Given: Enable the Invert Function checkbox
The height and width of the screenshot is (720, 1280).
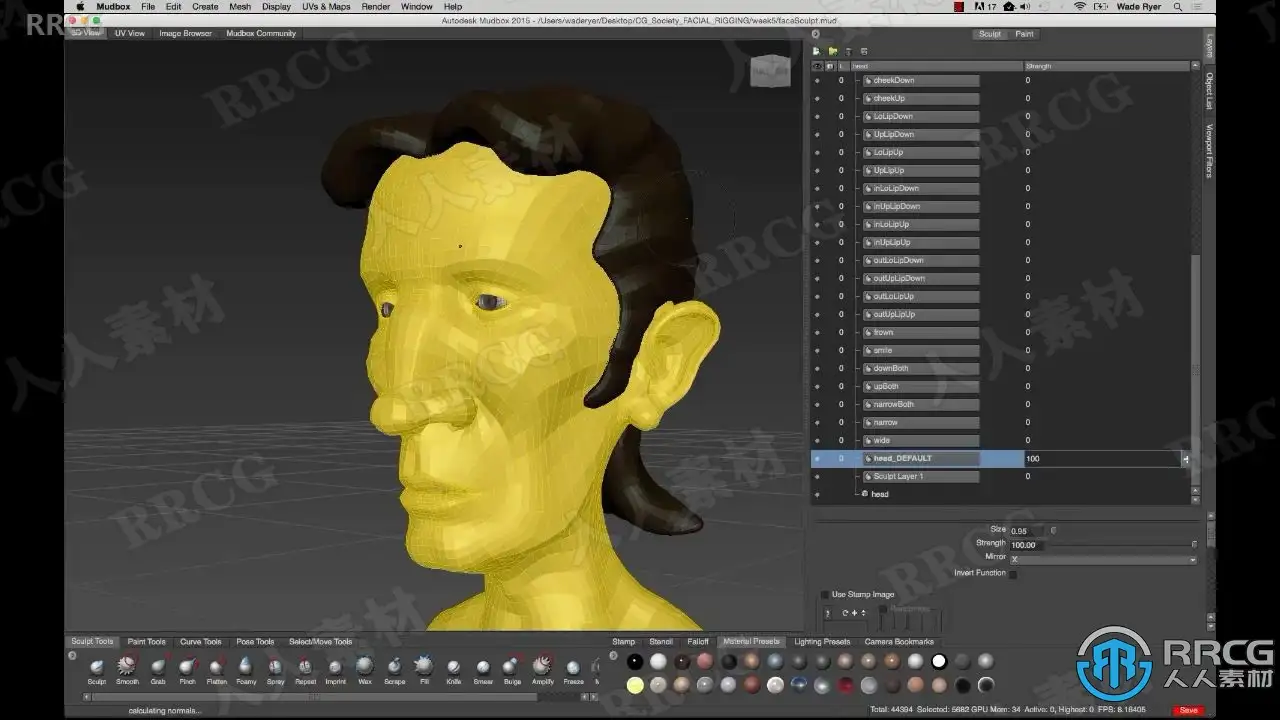Looking at the screenshot, I should 1013,574.
